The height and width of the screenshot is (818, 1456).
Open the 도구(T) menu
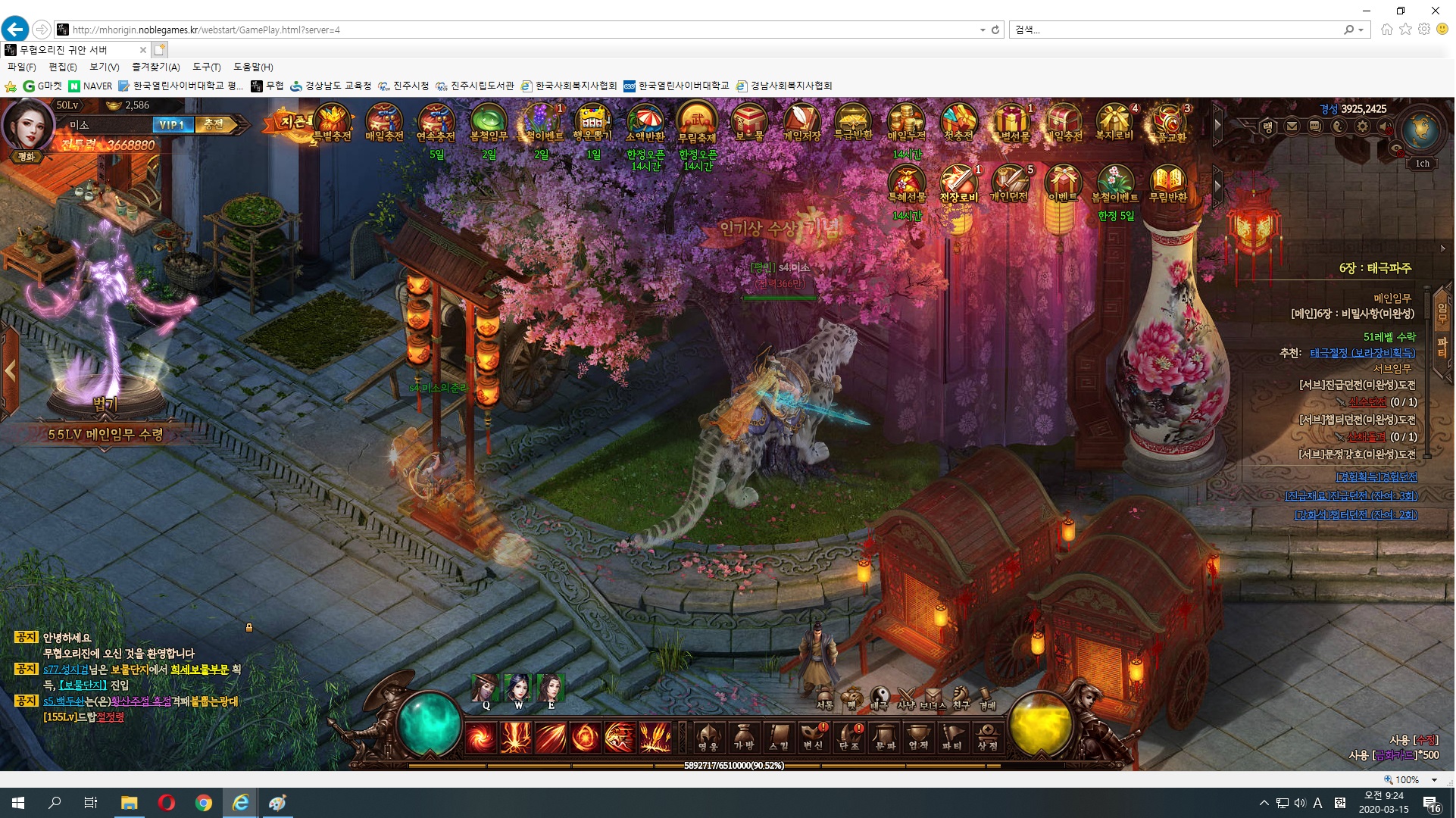[207, 67]
